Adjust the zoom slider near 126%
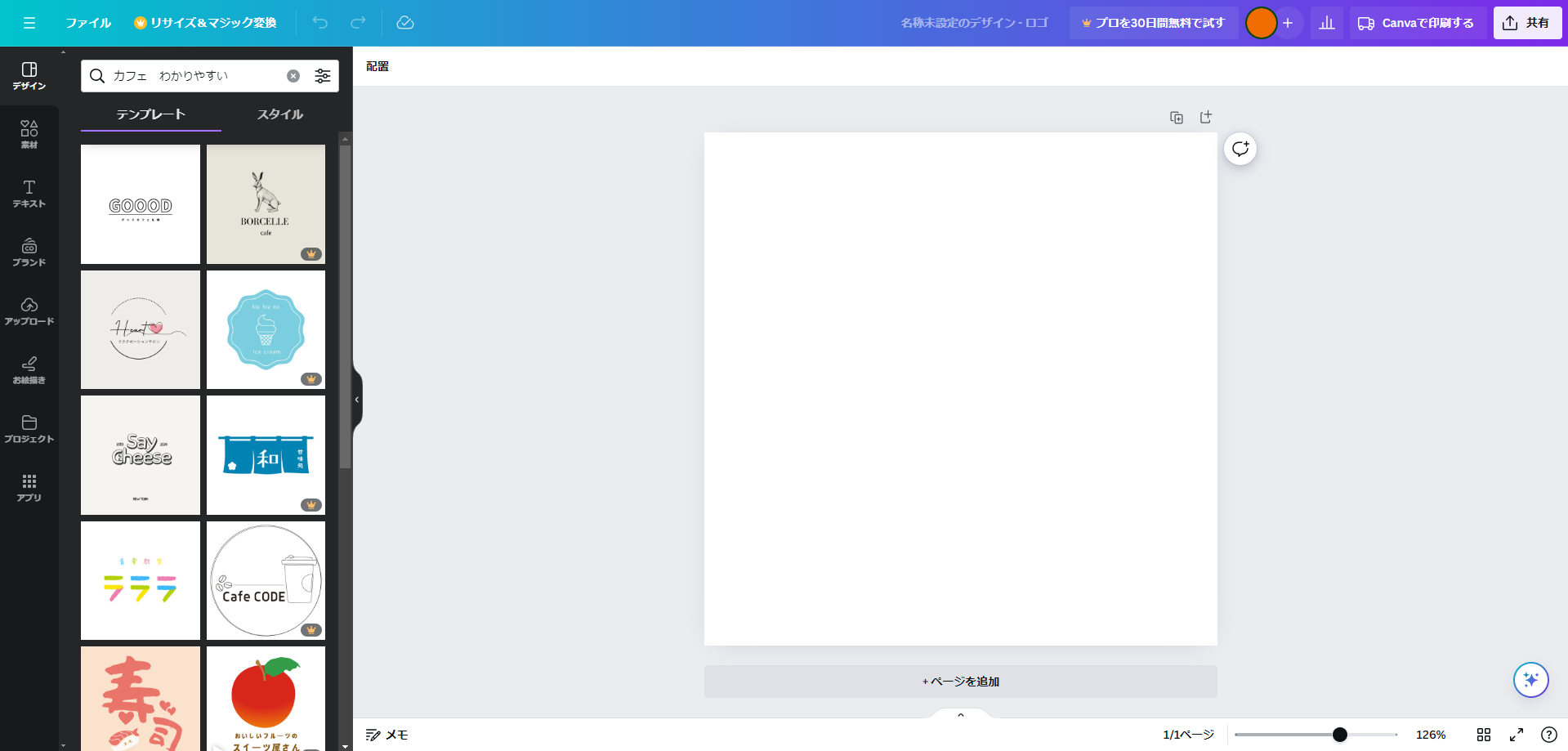Image resolution: width=1568 pixels, height=751 pixels. click(1340, 734)
